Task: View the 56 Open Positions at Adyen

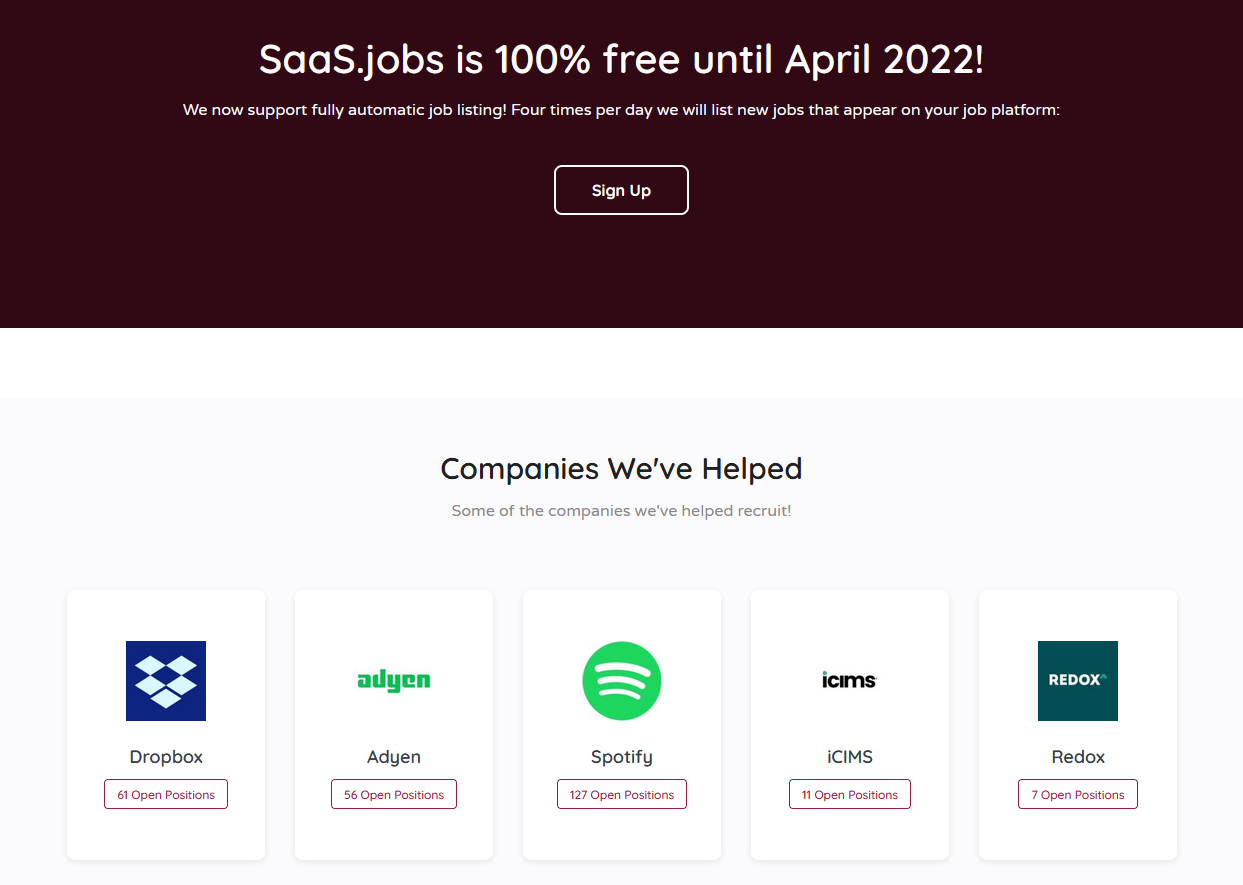Action: pos(393,793)
